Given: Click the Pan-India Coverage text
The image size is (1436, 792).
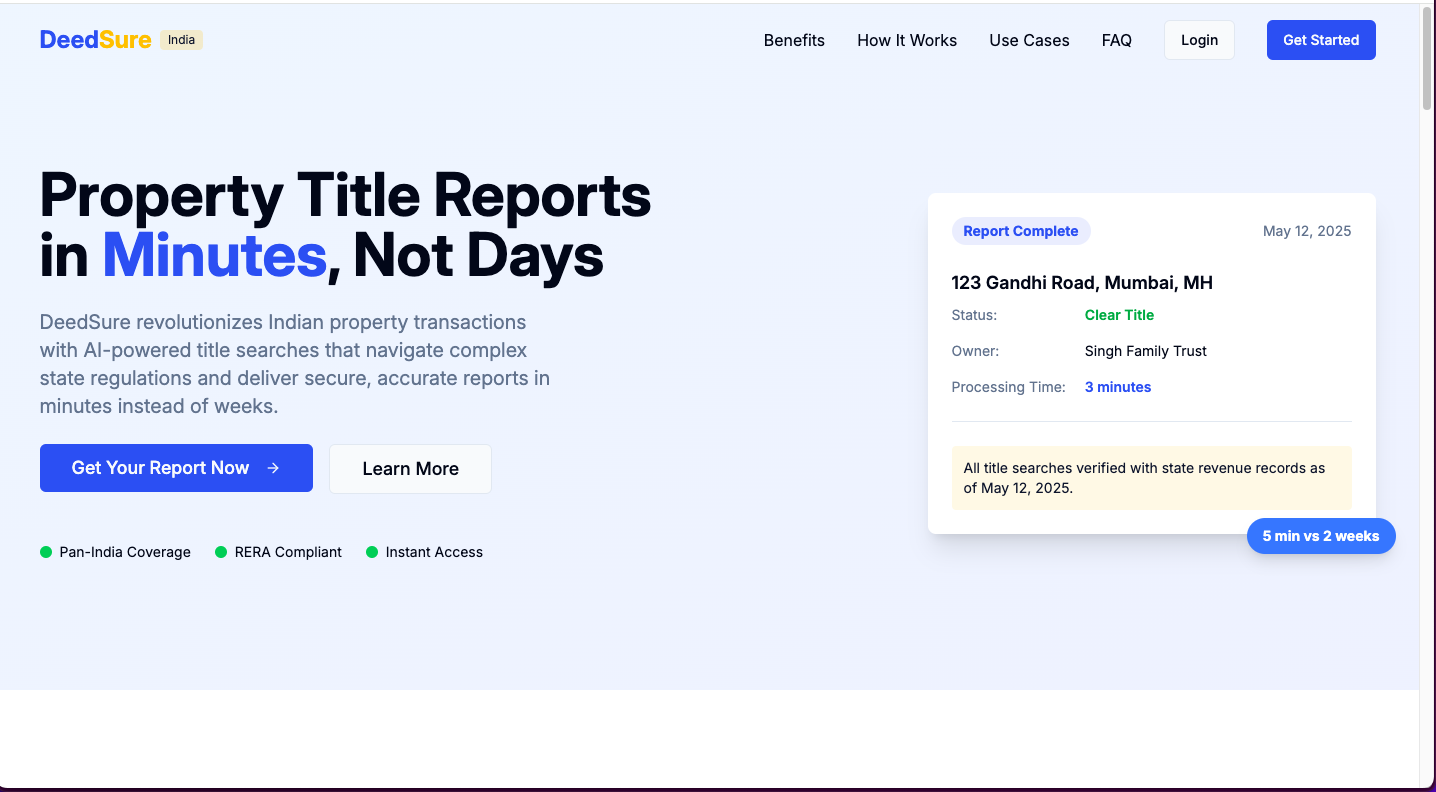Looking at the screenshot, I should click(x=125, y=552).
